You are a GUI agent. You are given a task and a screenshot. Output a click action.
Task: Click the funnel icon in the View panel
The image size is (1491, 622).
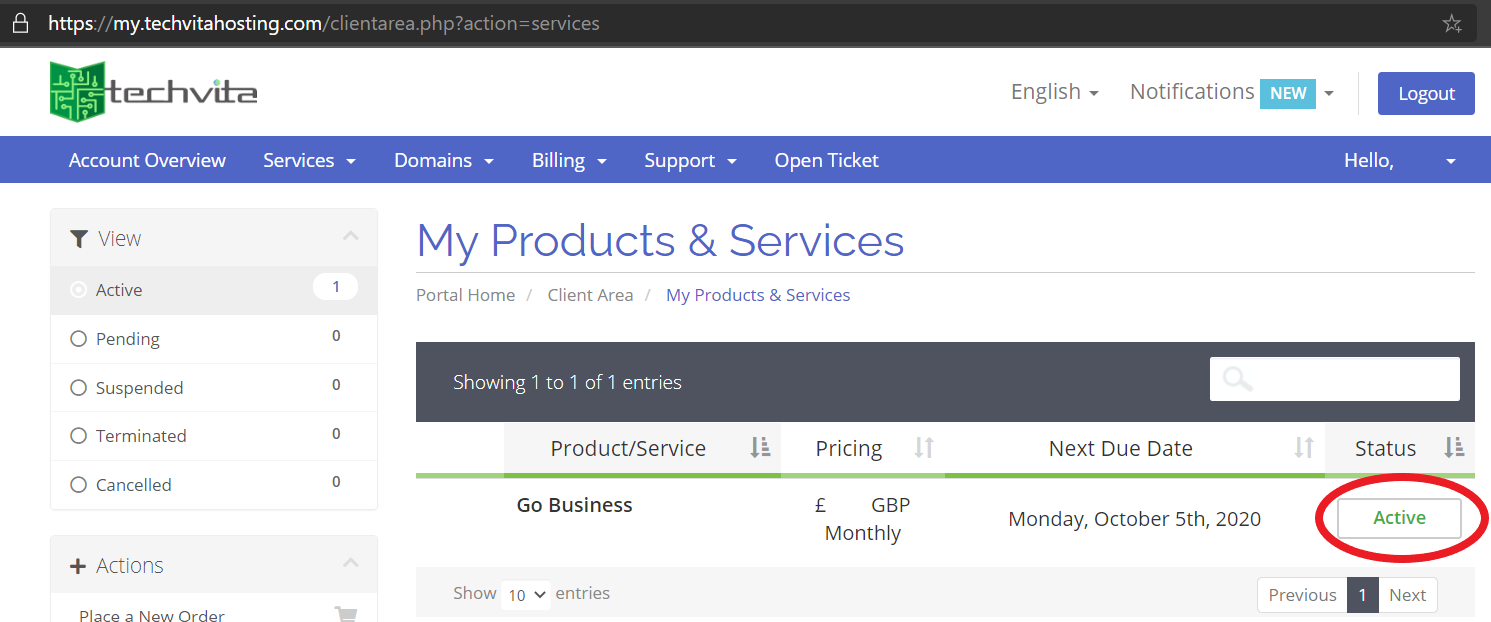(x=79, y=238)
